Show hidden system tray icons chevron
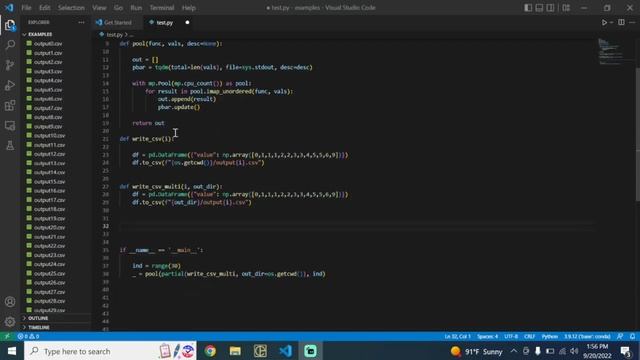Image resolution: width=640 pixels, height=360 pixels. 513,351
